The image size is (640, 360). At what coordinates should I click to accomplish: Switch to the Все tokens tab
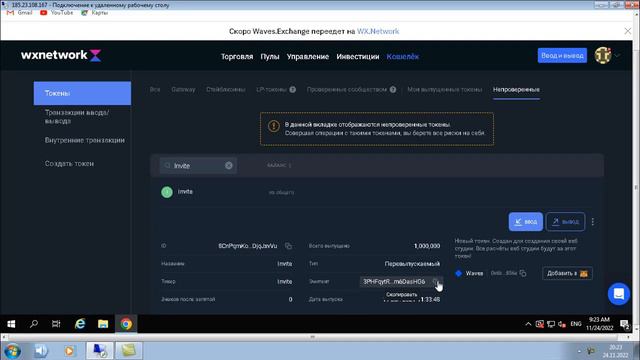pos(155,89)
